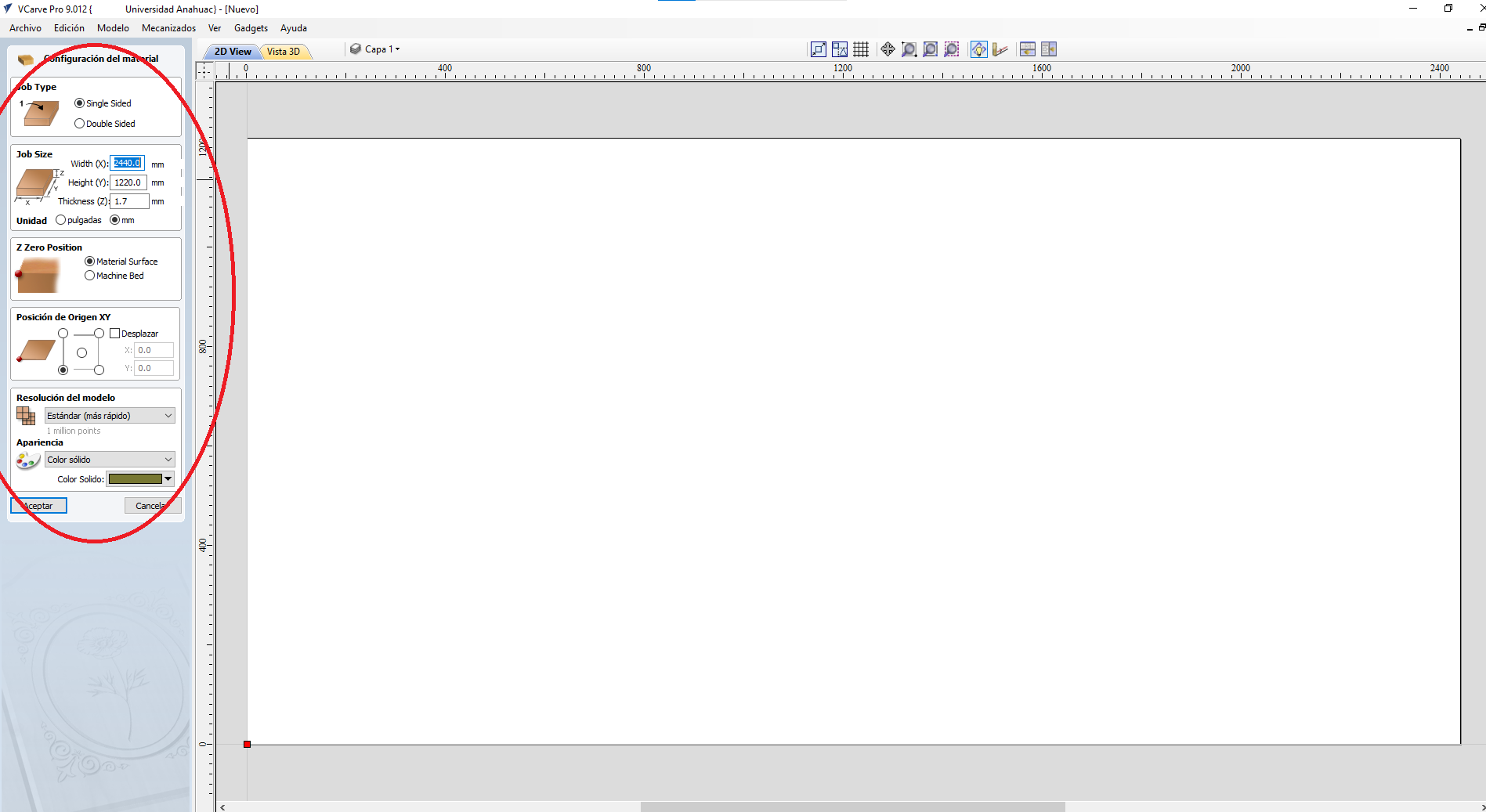Click the Thickness (Z) input field
This screenshot has width=1486, height=812.
click(x=129, y=201)
